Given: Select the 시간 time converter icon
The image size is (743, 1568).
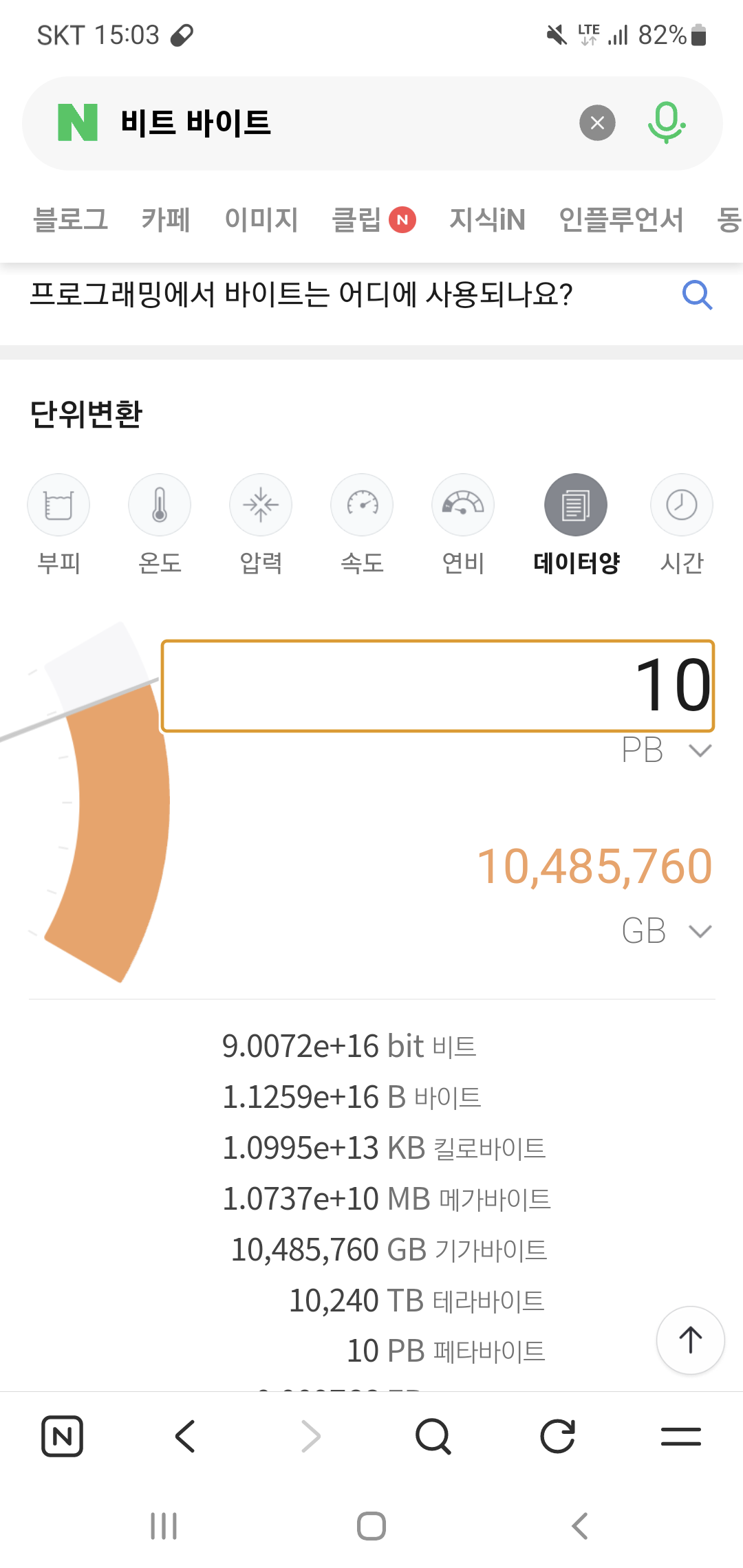Looking at the screenshot, I should click(x=681, y=505).
